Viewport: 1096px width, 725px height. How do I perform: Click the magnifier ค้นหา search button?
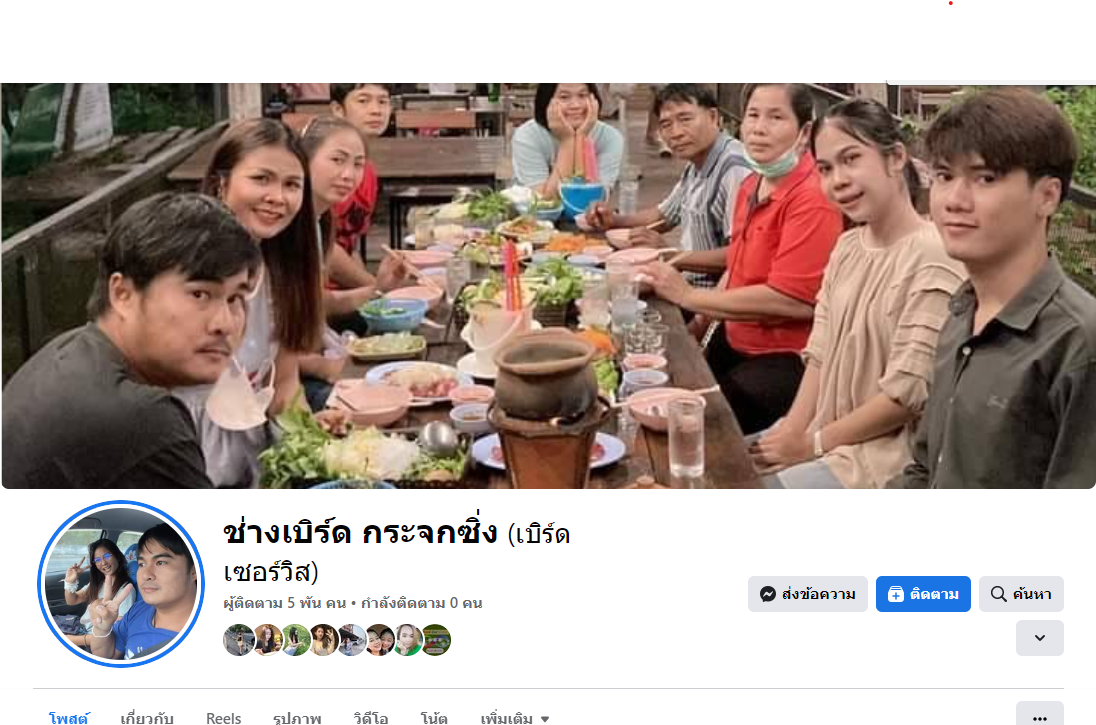pos(1021,594)
